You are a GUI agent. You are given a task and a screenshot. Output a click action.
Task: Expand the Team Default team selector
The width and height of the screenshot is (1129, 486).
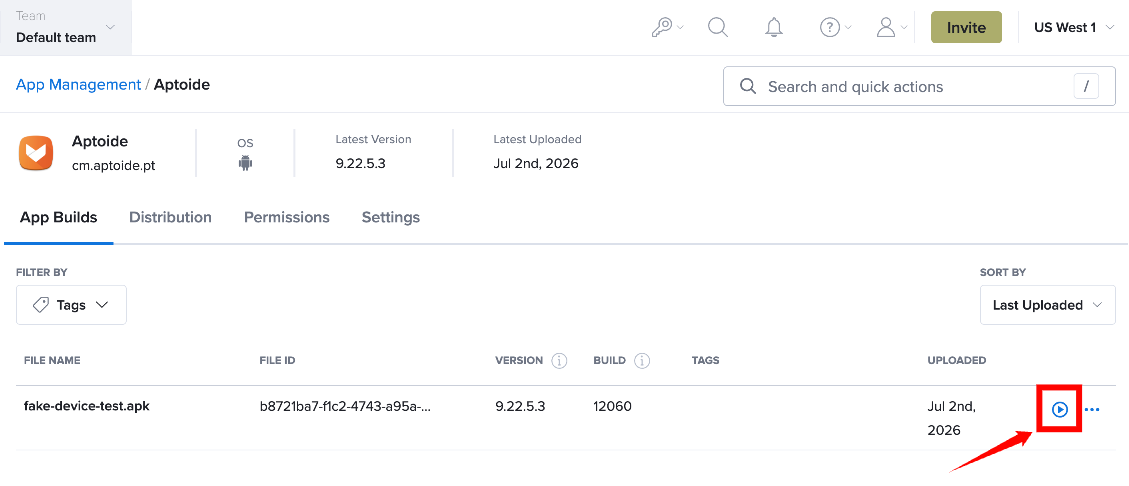66,27
